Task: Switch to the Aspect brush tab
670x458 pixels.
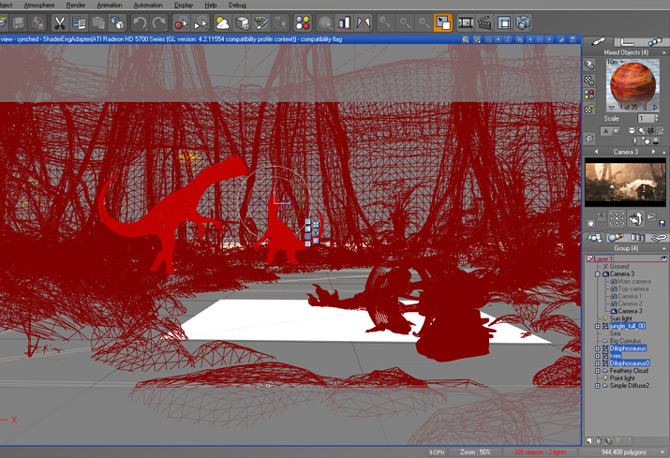Action: 598,41
